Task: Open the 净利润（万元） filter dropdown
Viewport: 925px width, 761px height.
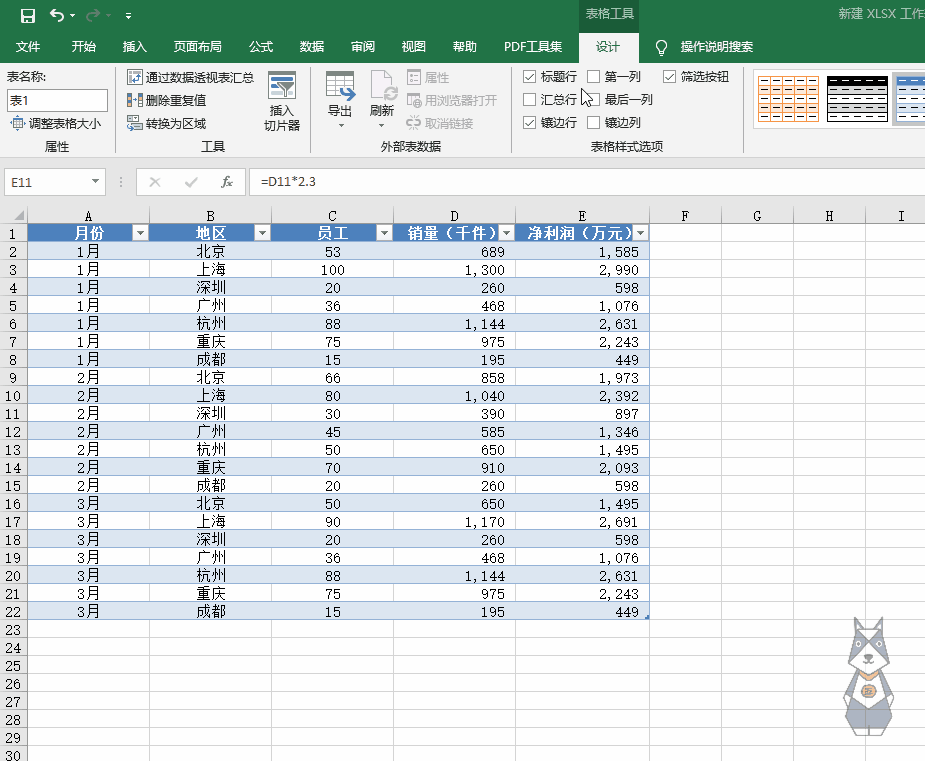Action: click(641, 233)
